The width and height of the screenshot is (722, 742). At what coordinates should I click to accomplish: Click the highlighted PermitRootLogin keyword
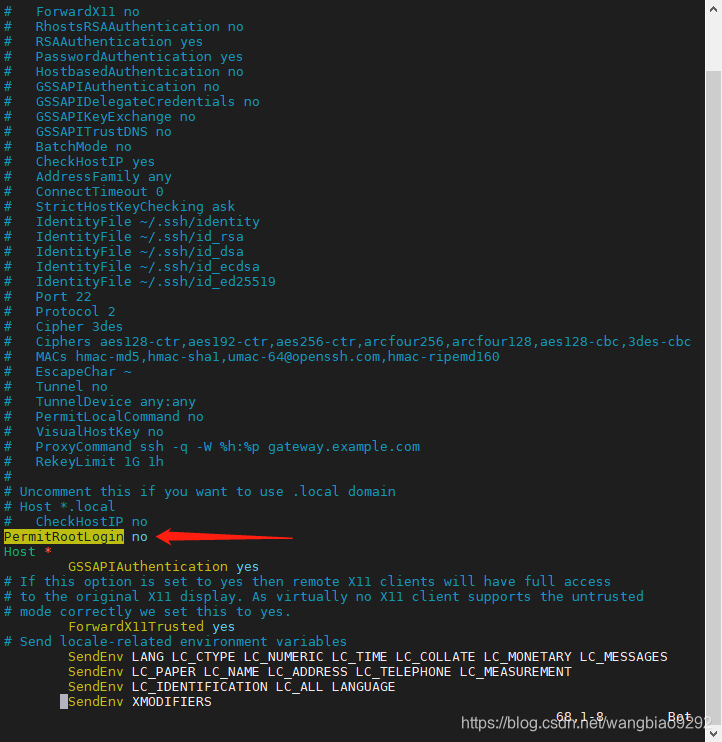64,537
